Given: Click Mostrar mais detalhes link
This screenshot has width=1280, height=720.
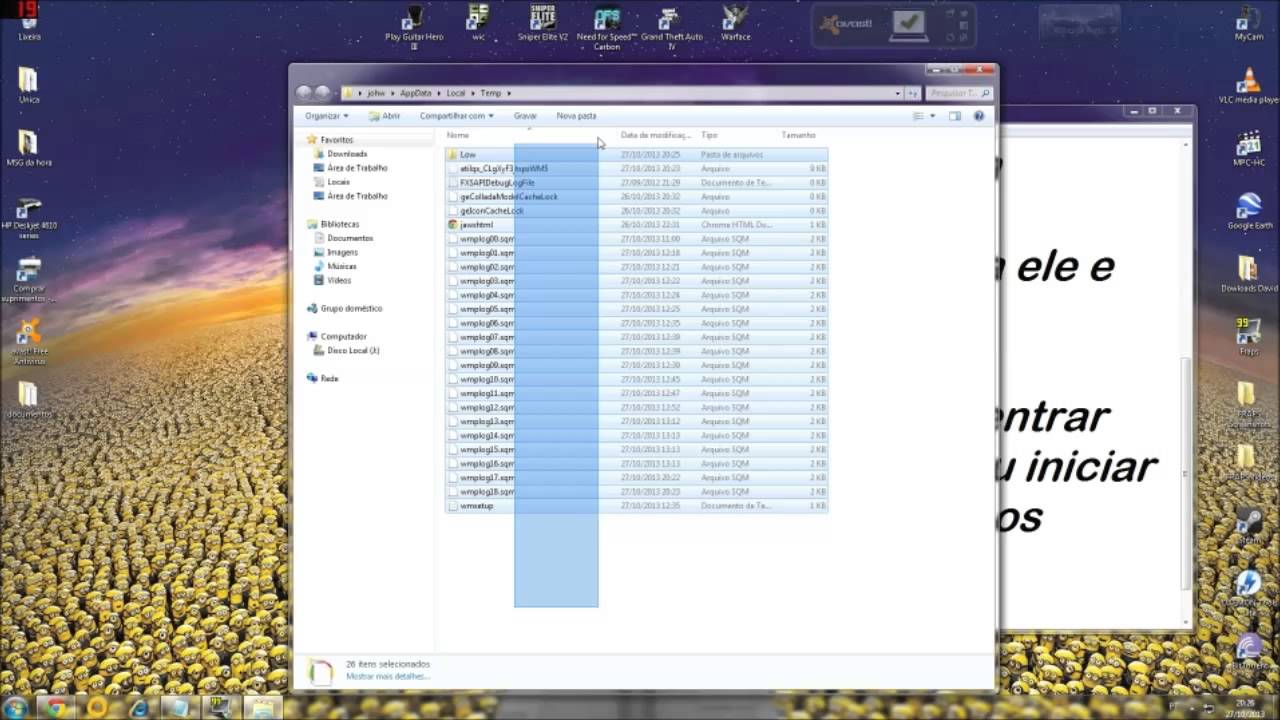Looking at the screenshot, I should (388, 677).
